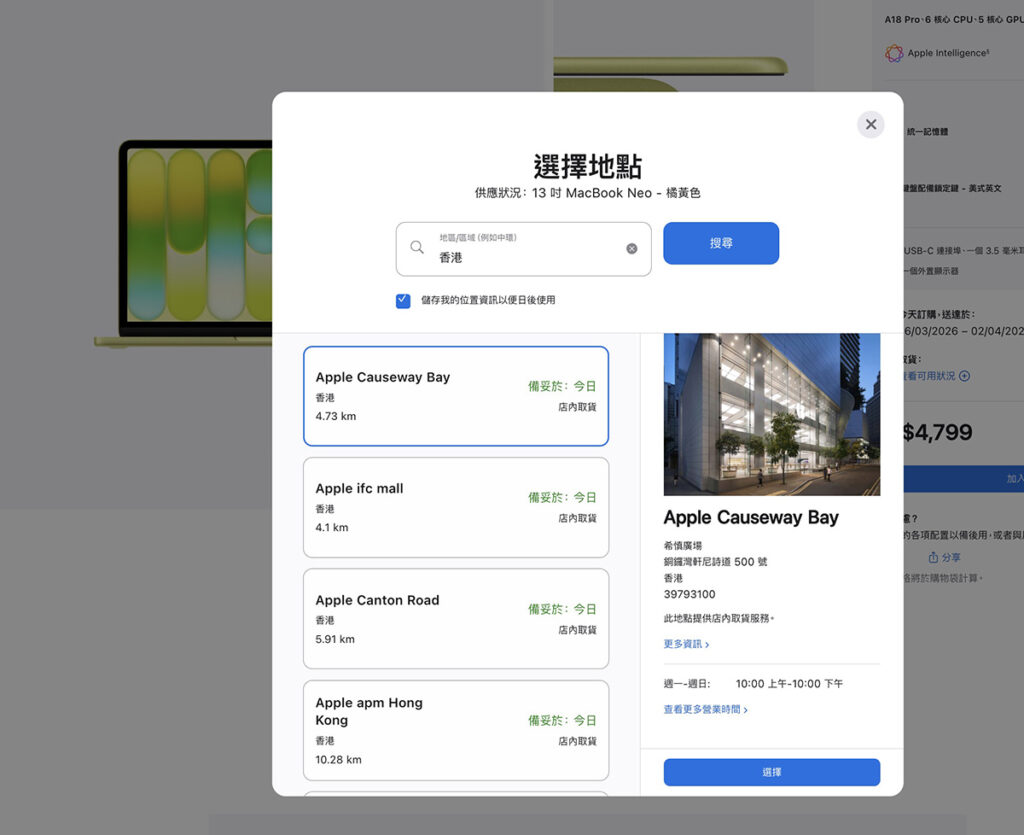Pick Apple apm Hong Kong store
This screenshot has height=835, width=1024.
[x=456, y=730]
